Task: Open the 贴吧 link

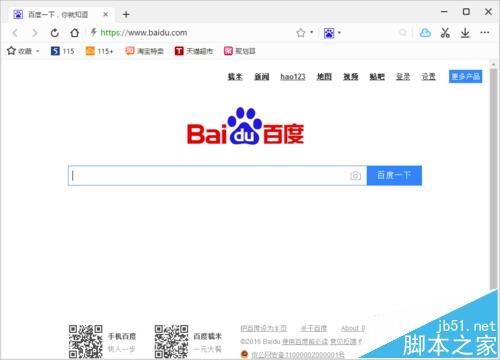Action: pyautogui.click(x=377, y=77)
